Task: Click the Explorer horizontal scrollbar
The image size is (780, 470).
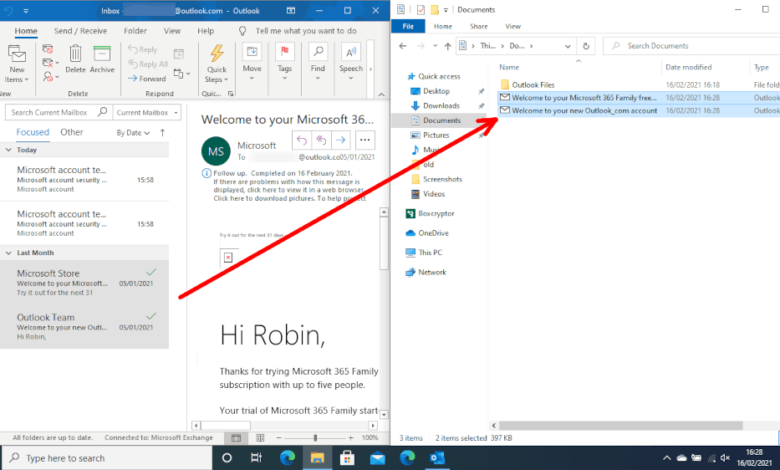Action: pos(621,426)
